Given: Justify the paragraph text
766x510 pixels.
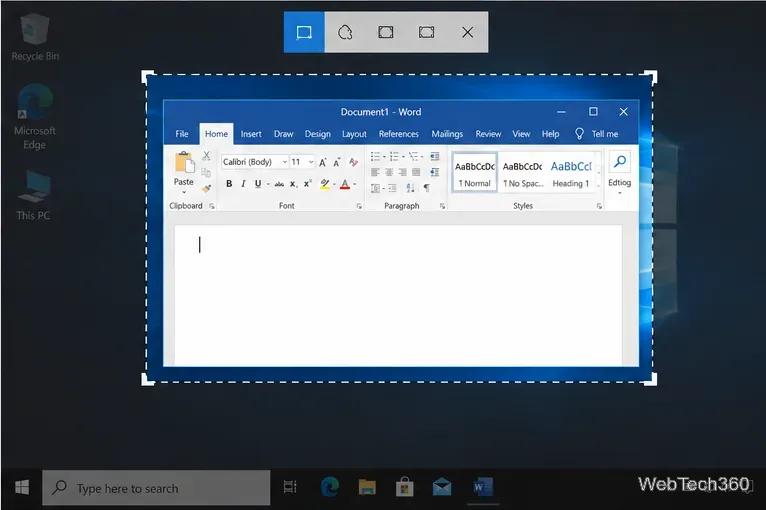Looking at the screenshot, I should click(x=416, y=172).
